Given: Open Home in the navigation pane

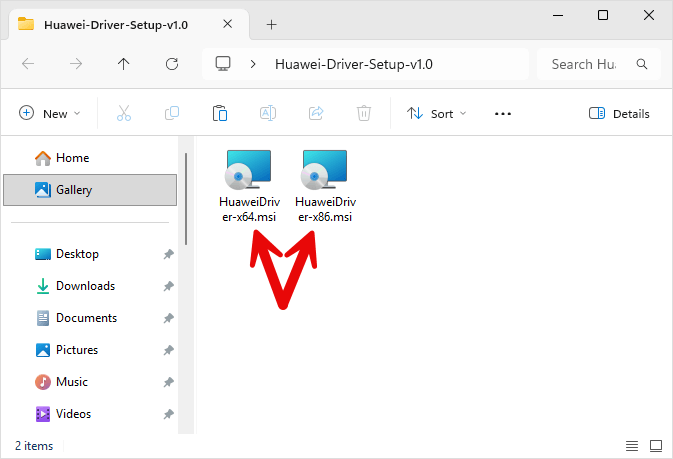Looking at the screenshot, I should [90, 158].
